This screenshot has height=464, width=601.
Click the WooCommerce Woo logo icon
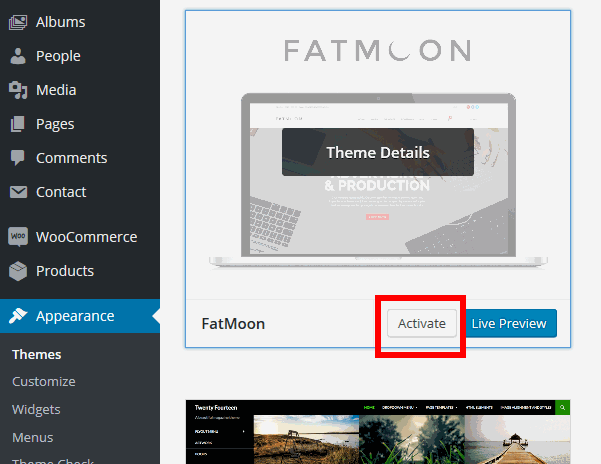coord(18,236)
